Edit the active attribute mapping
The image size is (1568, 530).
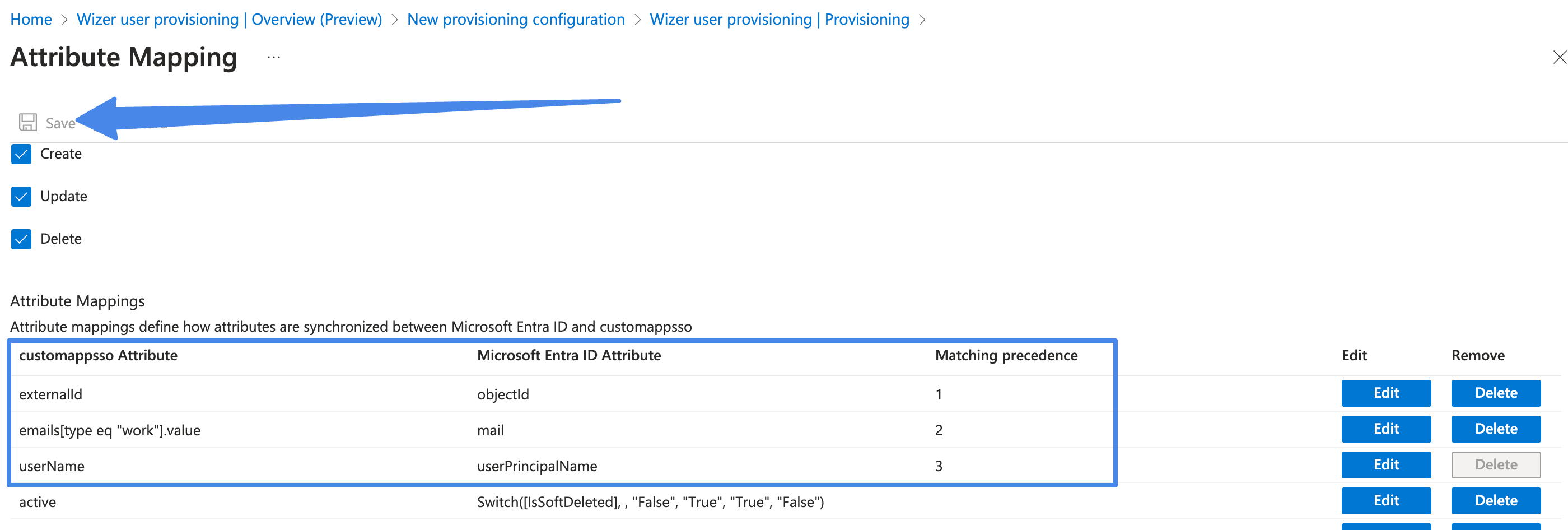1386,501
